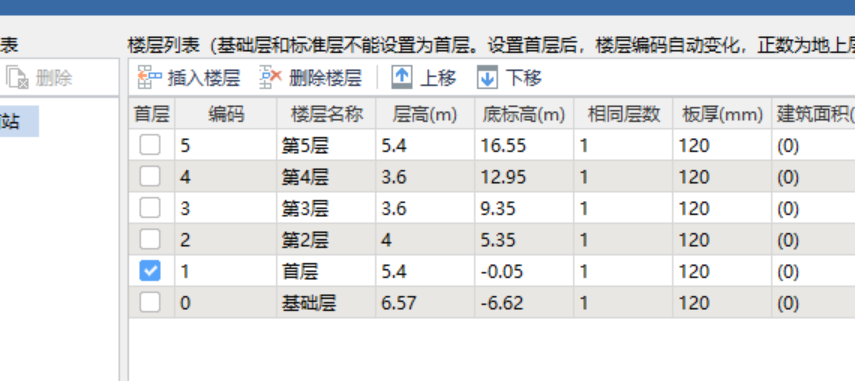
Task: Click the 插入楼层 insert floor icon
Action: click(149, 78)
